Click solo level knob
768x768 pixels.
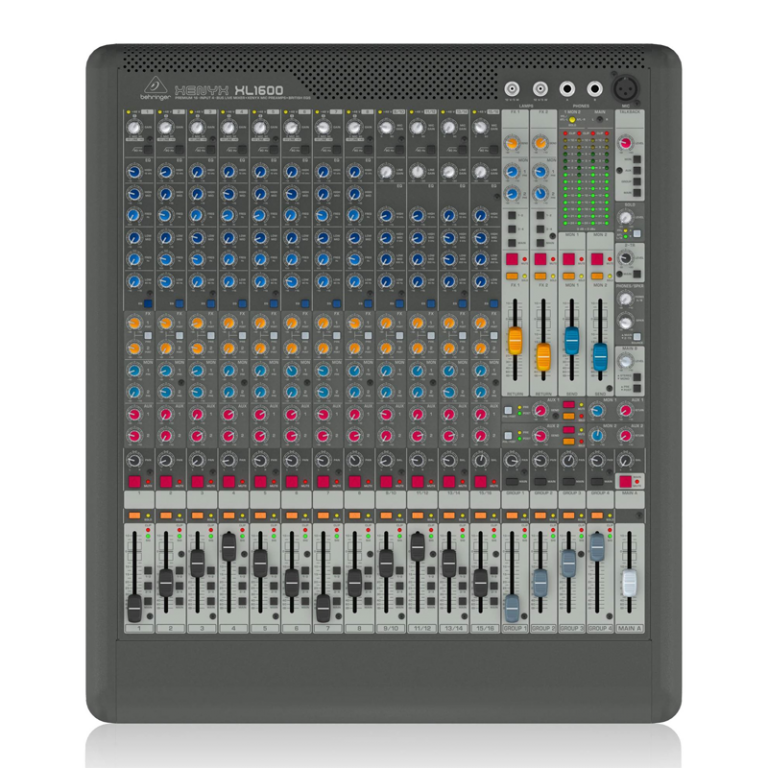coord(625,217)
